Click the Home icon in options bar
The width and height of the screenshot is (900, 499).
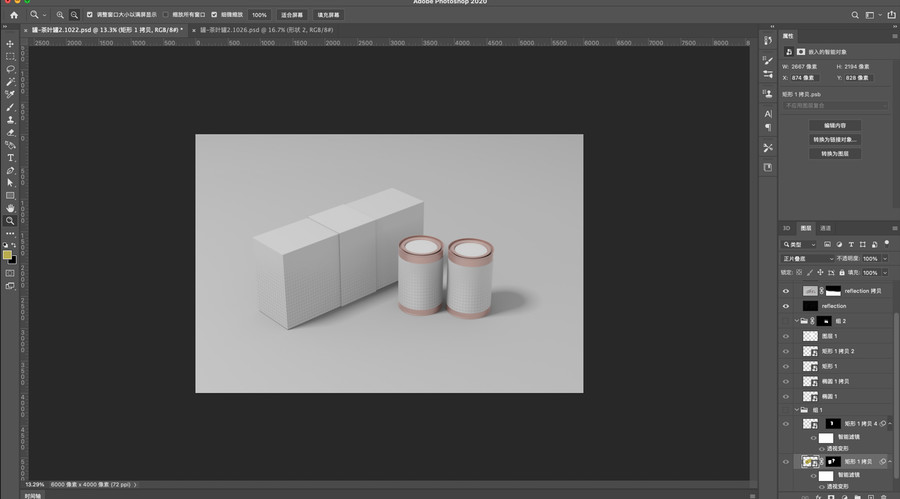14,15
